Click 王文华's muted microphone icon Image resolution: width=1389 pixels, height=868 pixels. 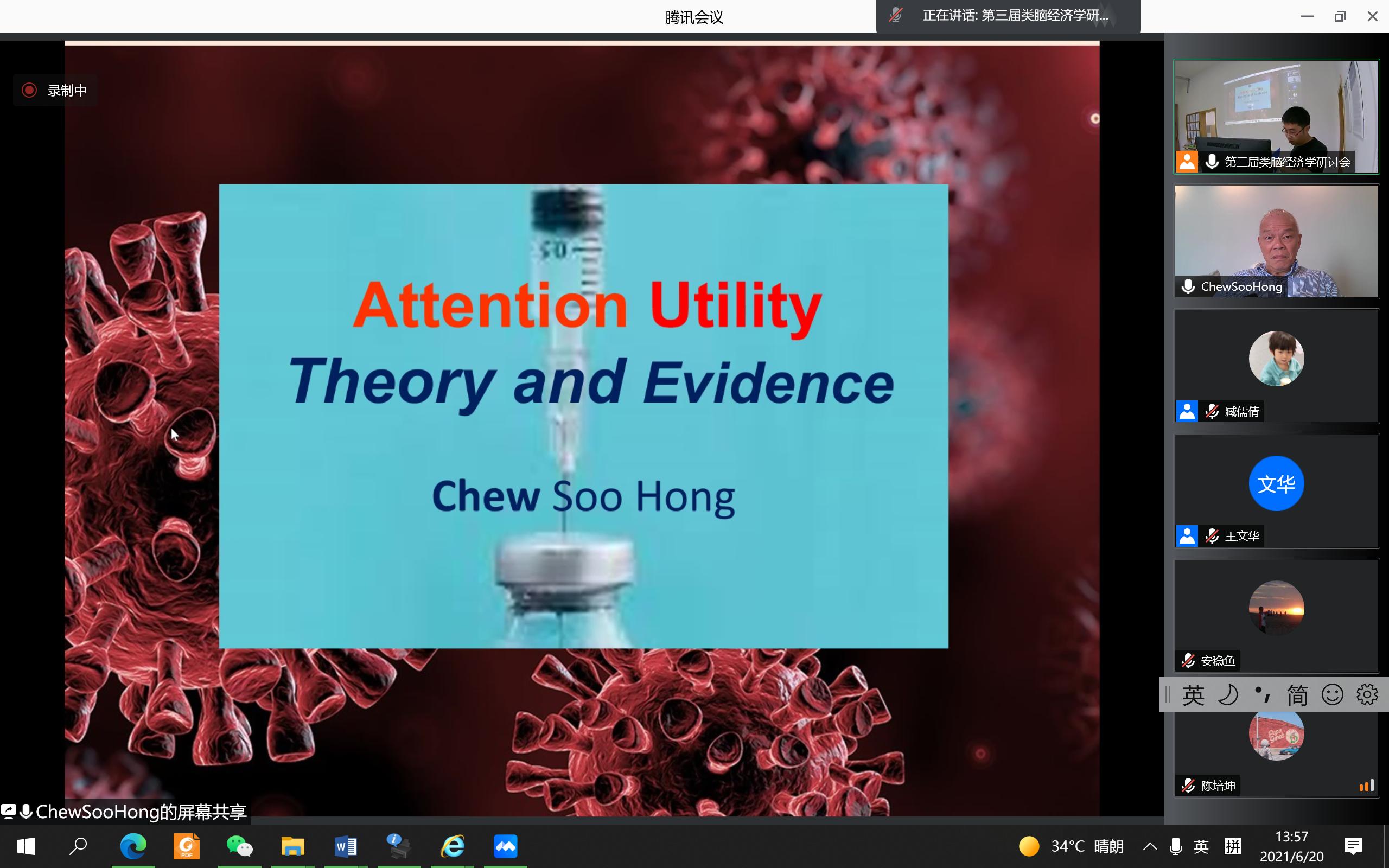tap(1212, 535)
